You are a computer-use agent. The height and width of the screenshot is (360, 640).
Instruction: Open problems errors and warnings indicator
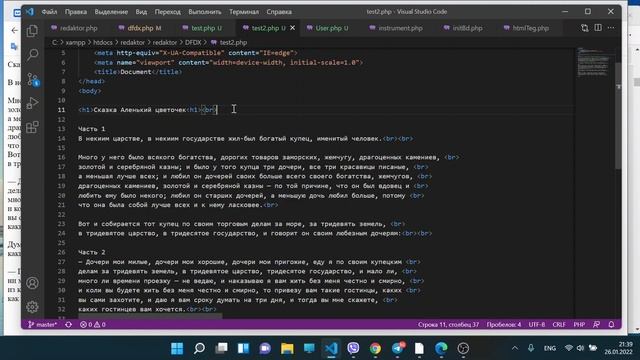[x=93, y=324]
